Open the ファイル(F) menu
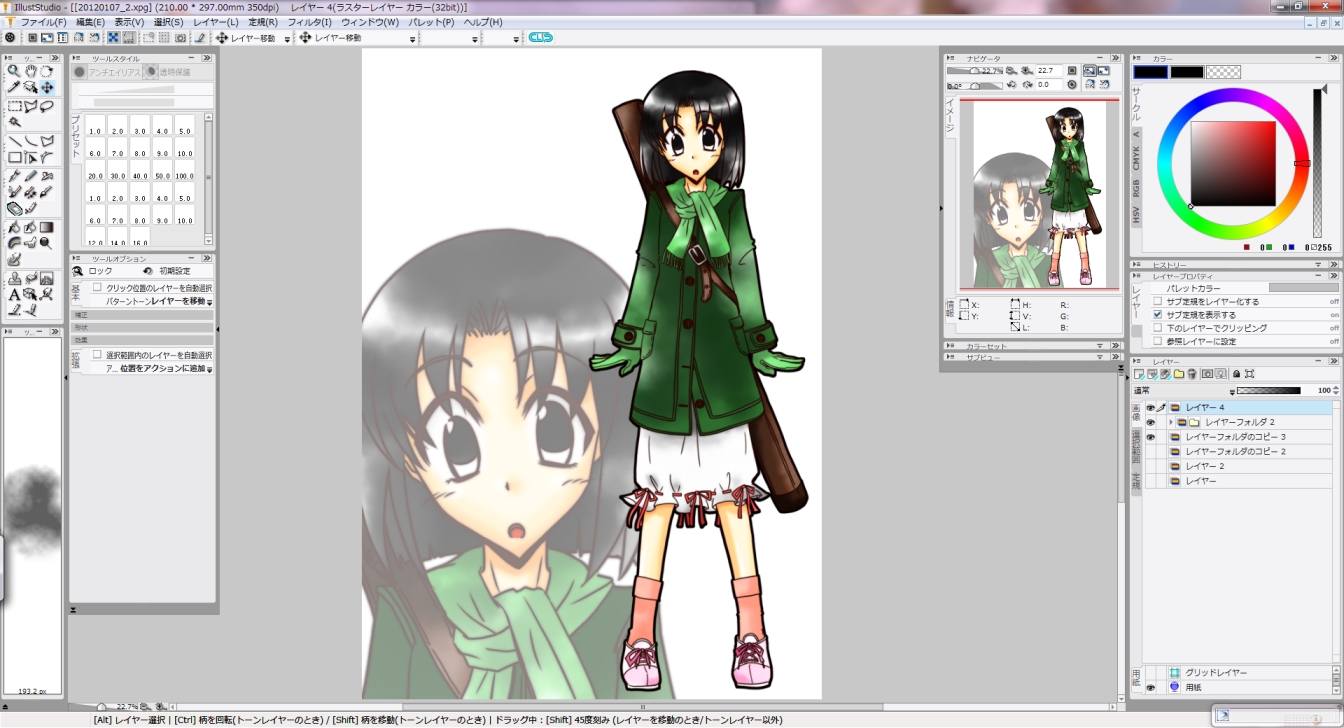This screenshot has height=728, width=1344. pos(43,22)
